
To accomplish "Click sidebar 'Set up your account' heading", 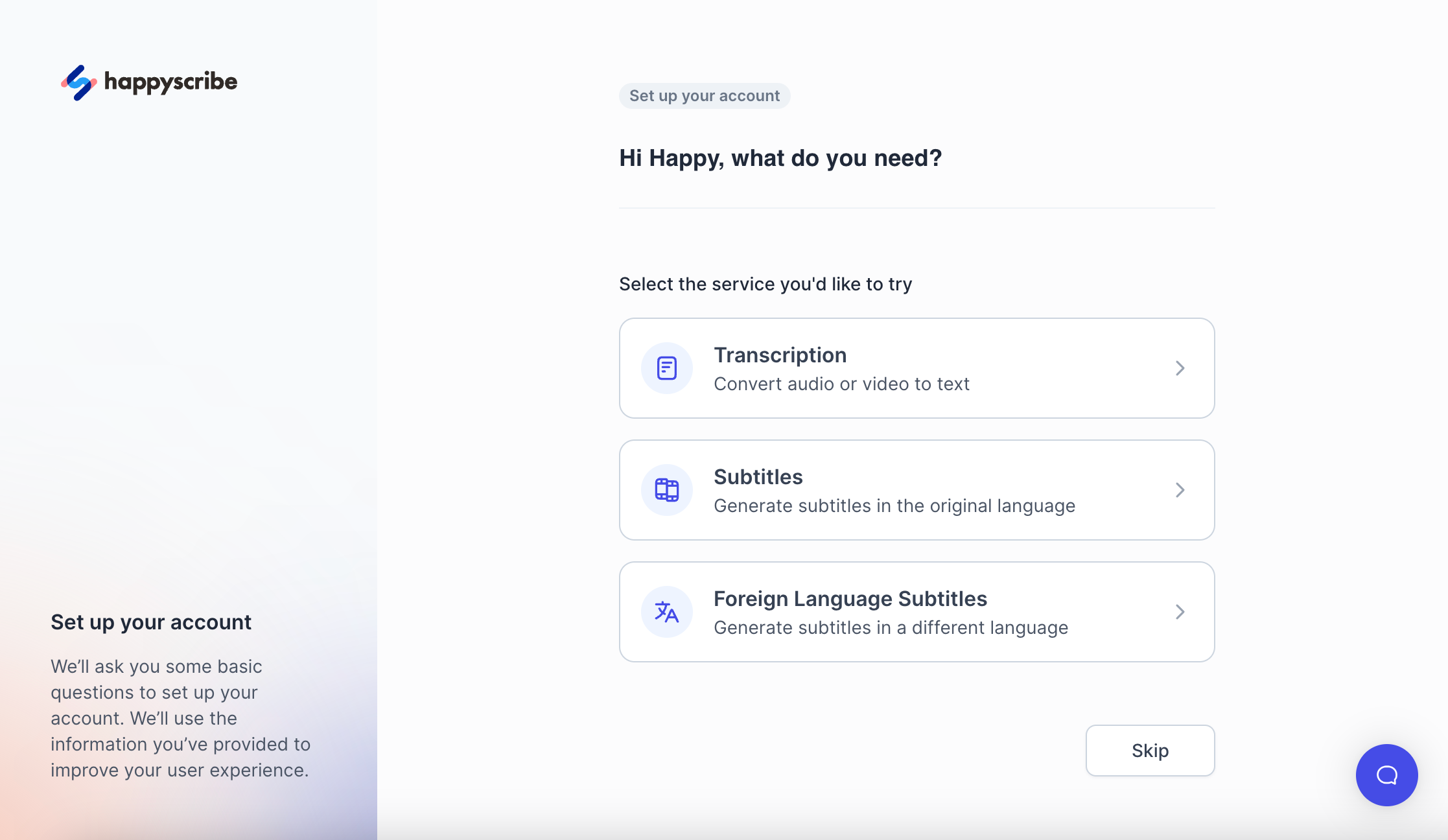I will pos(151,622).
